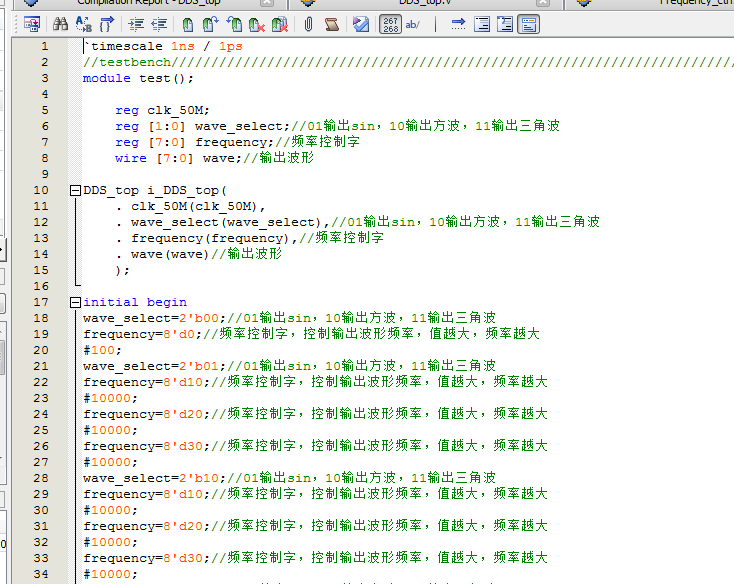Decrease indent of selected lines
734x584 pixels.
pyautogui.click(x=159, y=24)
